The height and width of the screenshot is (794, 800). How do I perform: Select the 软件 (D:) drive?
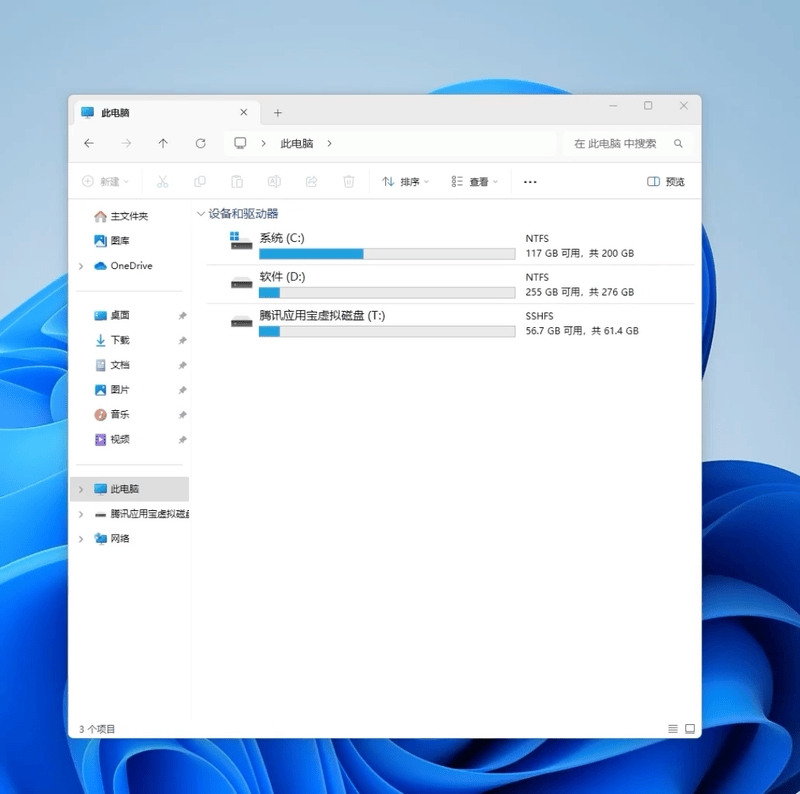(450, 284)
